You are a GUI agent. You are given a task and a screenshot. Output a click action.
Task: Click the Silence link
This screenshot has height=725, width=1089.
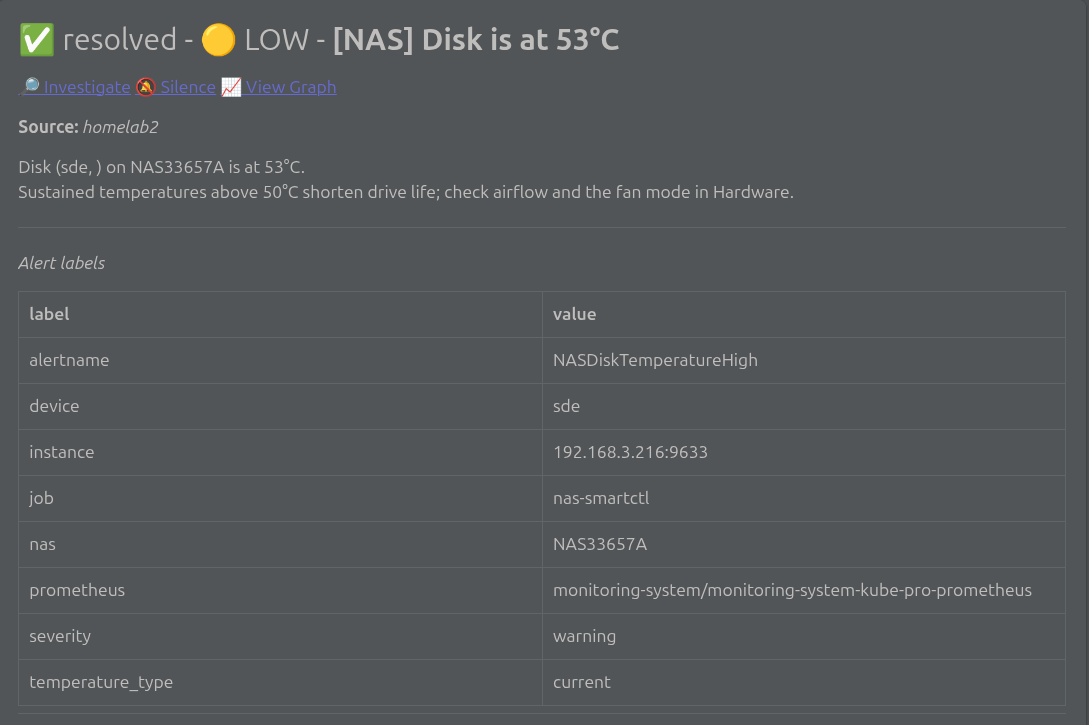click(188, 87)
